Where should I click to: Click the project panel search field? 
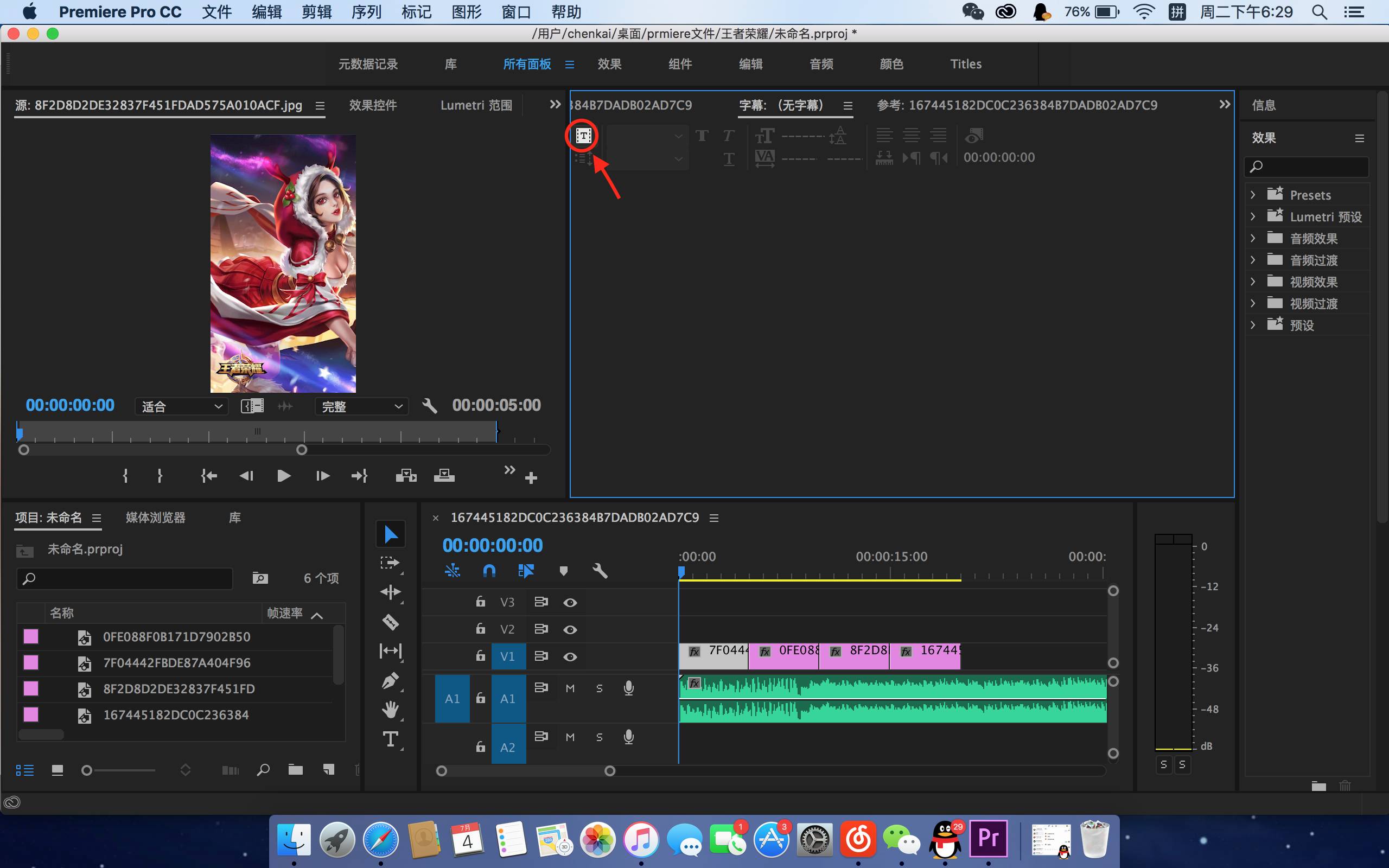125,579
